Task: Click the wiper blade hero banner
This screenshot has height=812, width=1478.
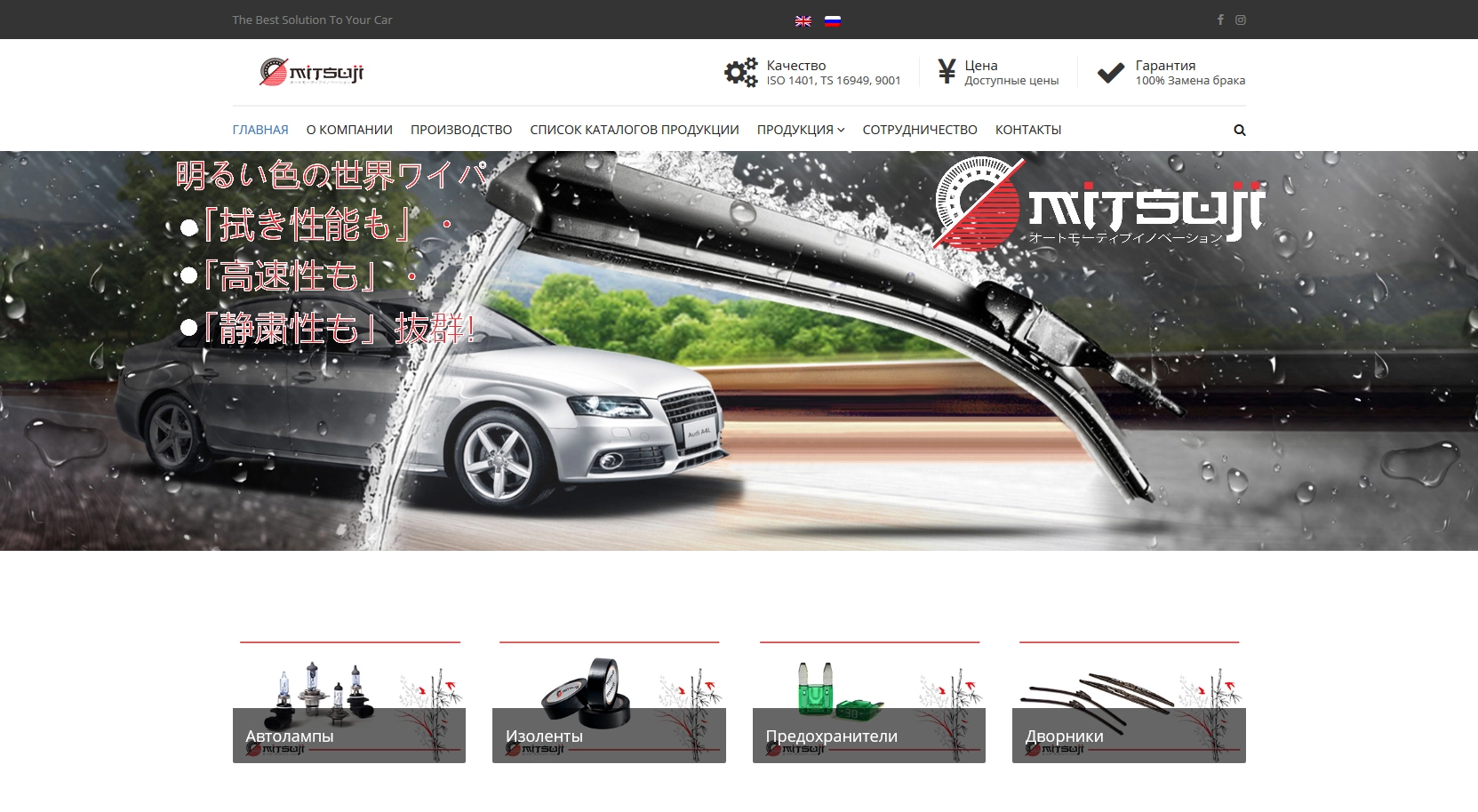Action: pos(739,351)
